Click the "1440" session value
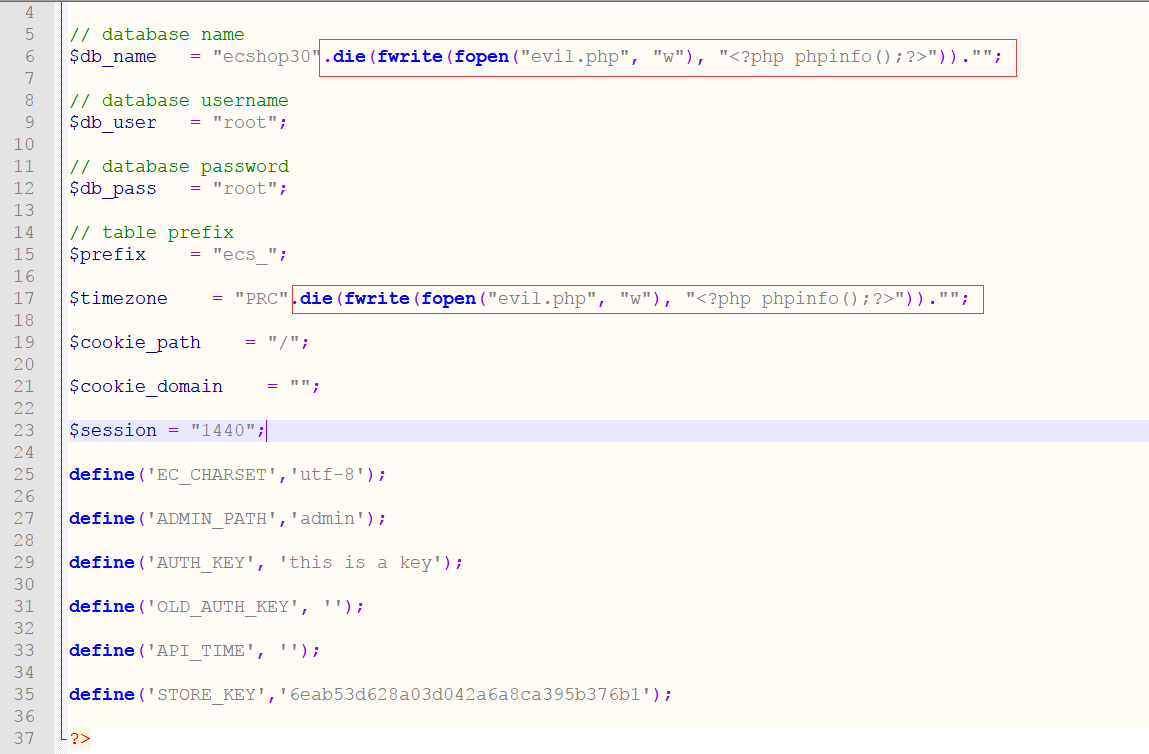Viewport: 1149px width, 754px height. click(223, 430)
